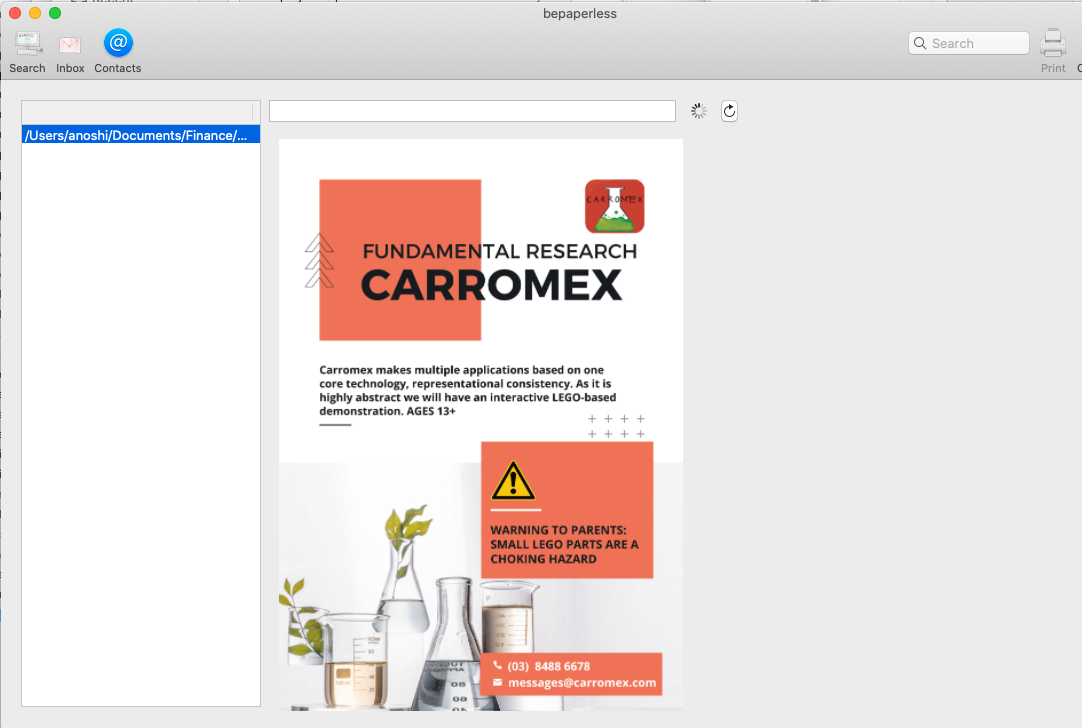This screenshot has height=728, width=1082.
Task: Click the loading spinner indicator
Action: pos(699,111)
